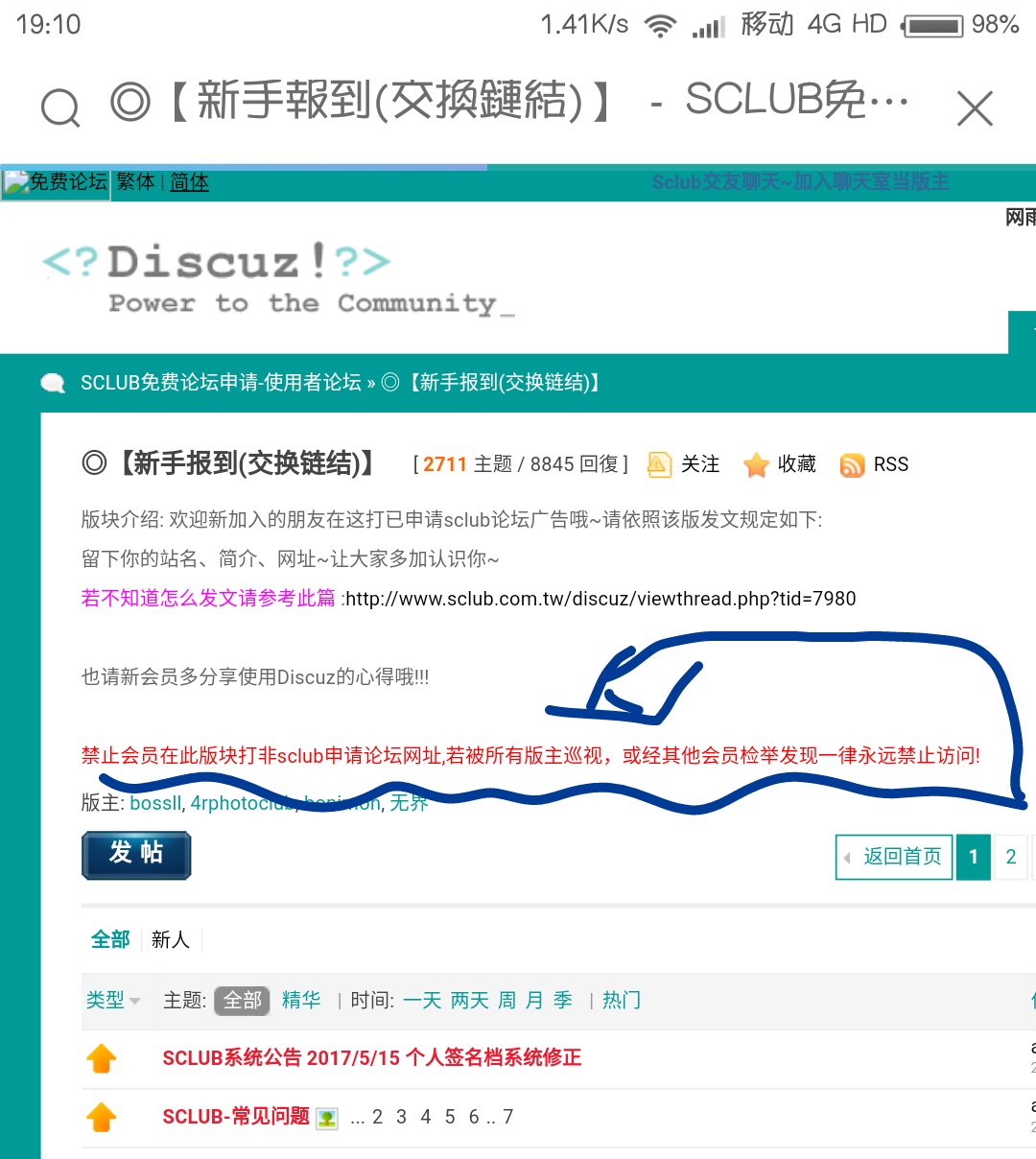
Task: Go to SCLUB免费论坛申请-使用者论坛 breadcrumb
Action: tap(221, 383)
